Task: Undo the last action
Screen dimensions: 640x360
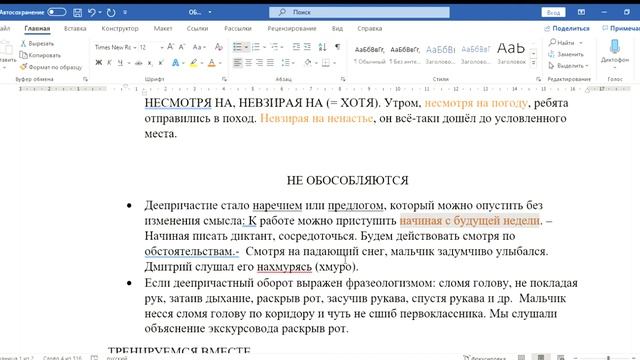Action: coord(92,13)
